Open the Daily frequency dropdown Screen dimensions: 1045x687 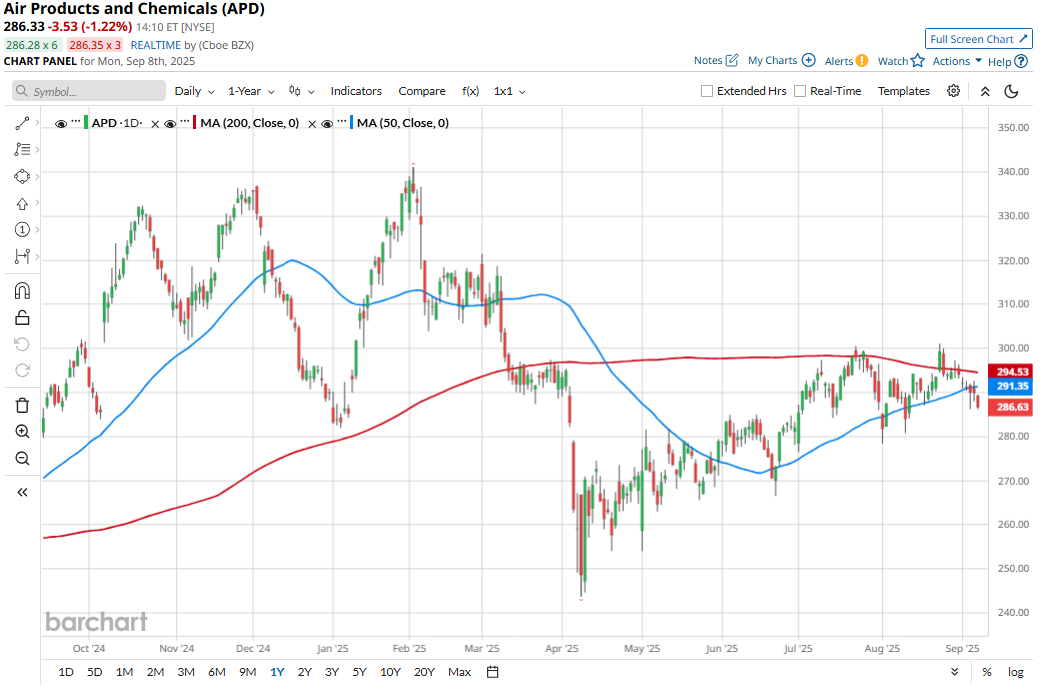coord(194,91)
